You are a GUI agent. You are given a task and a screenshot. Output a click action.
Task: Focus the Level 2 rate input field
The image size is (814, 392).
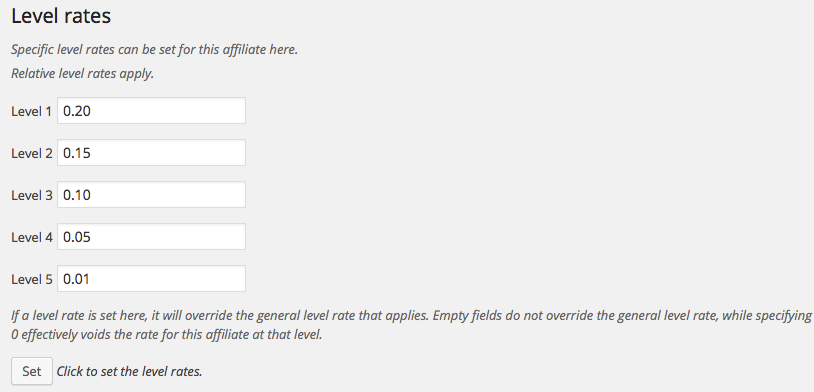click(151, 153)
